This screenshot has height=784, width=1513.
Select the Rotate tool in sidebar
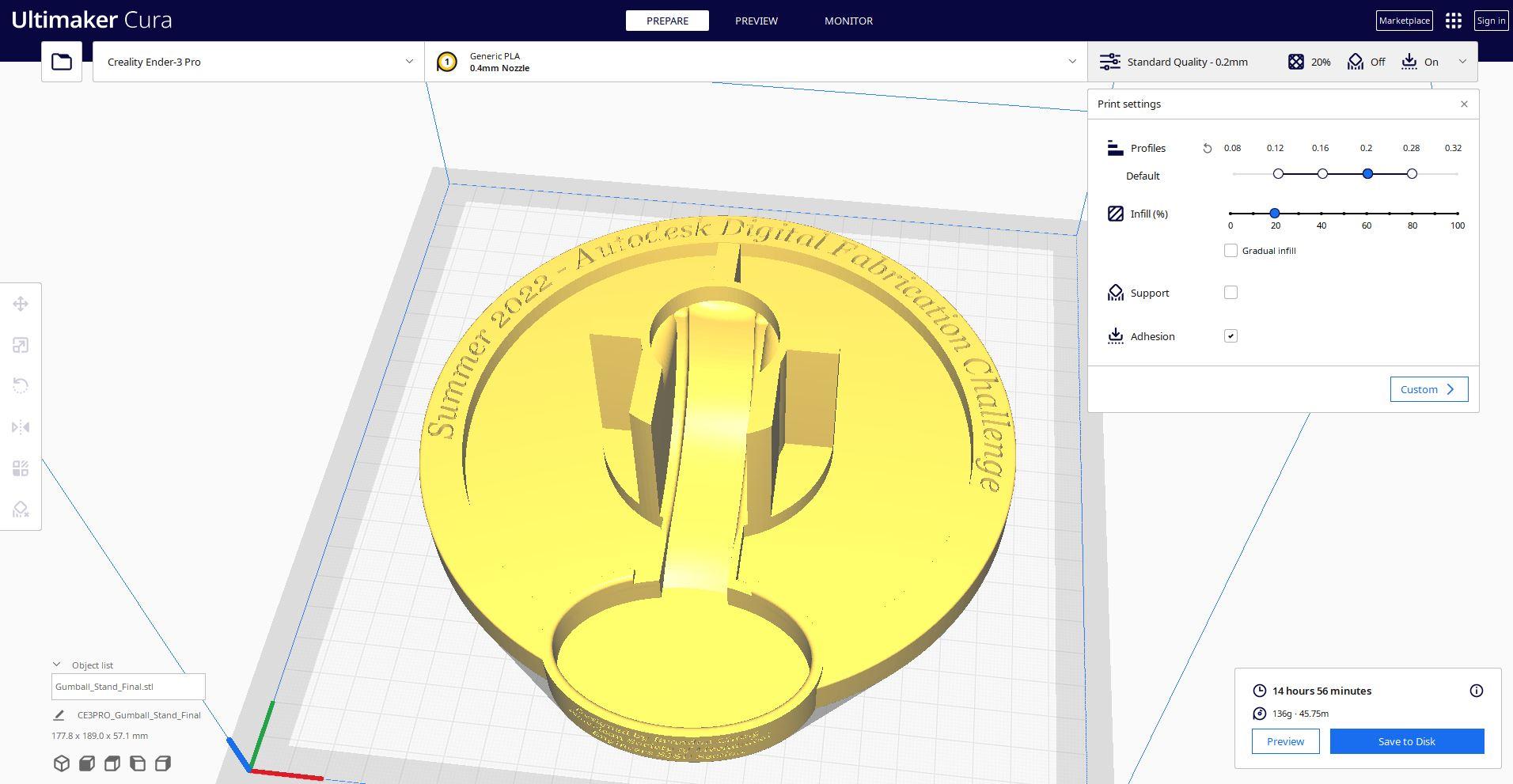tap(21, 386)
